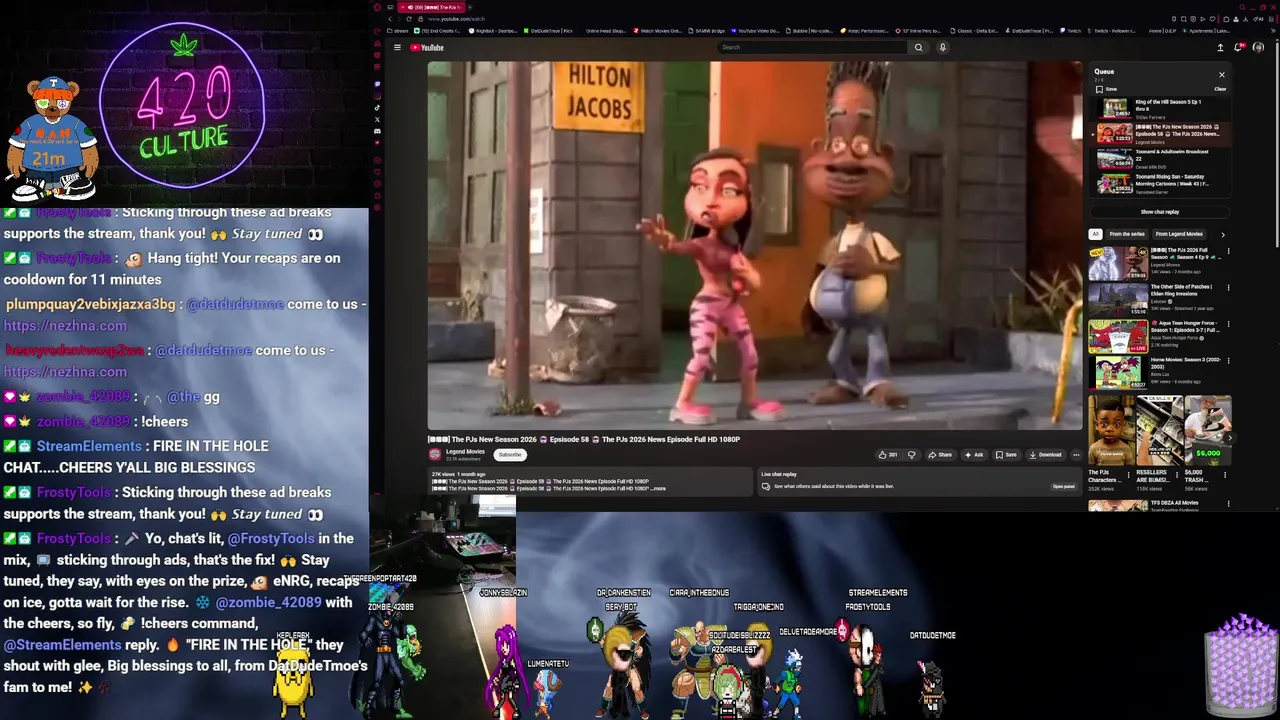Image resolution: width=1280 pixels, height=720 pixels.
Task: Share the PJs video
Action: [x=940, y=455]
